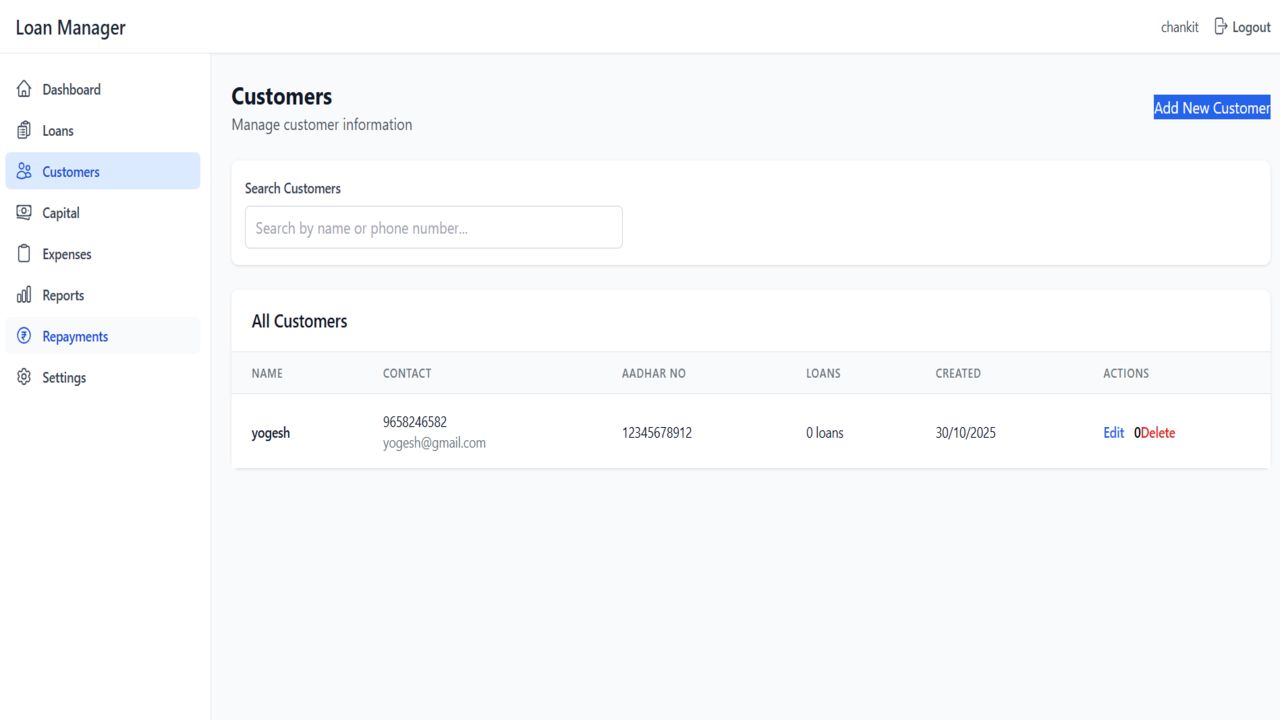Go to Repayments
The image size is (1280, 720).
103,336
